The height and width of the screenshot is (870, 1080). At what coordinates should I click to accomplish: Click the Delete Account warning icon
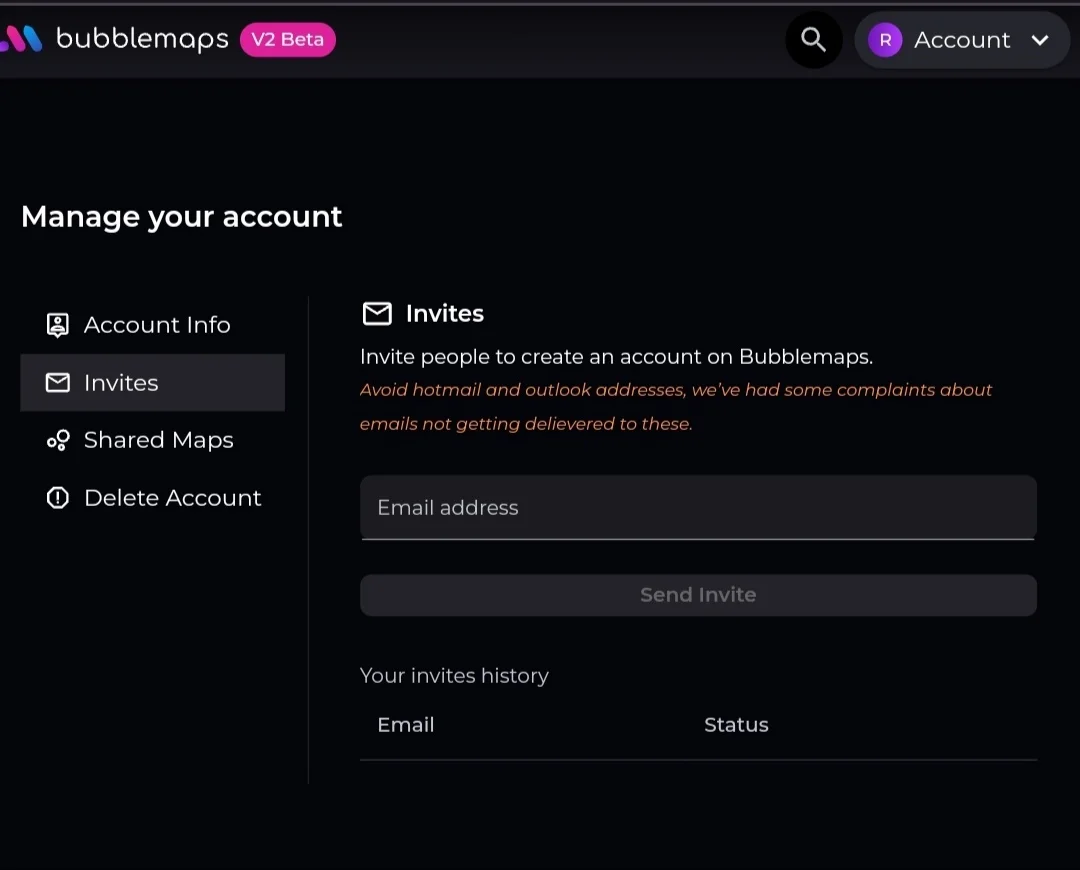pos(58,497)
